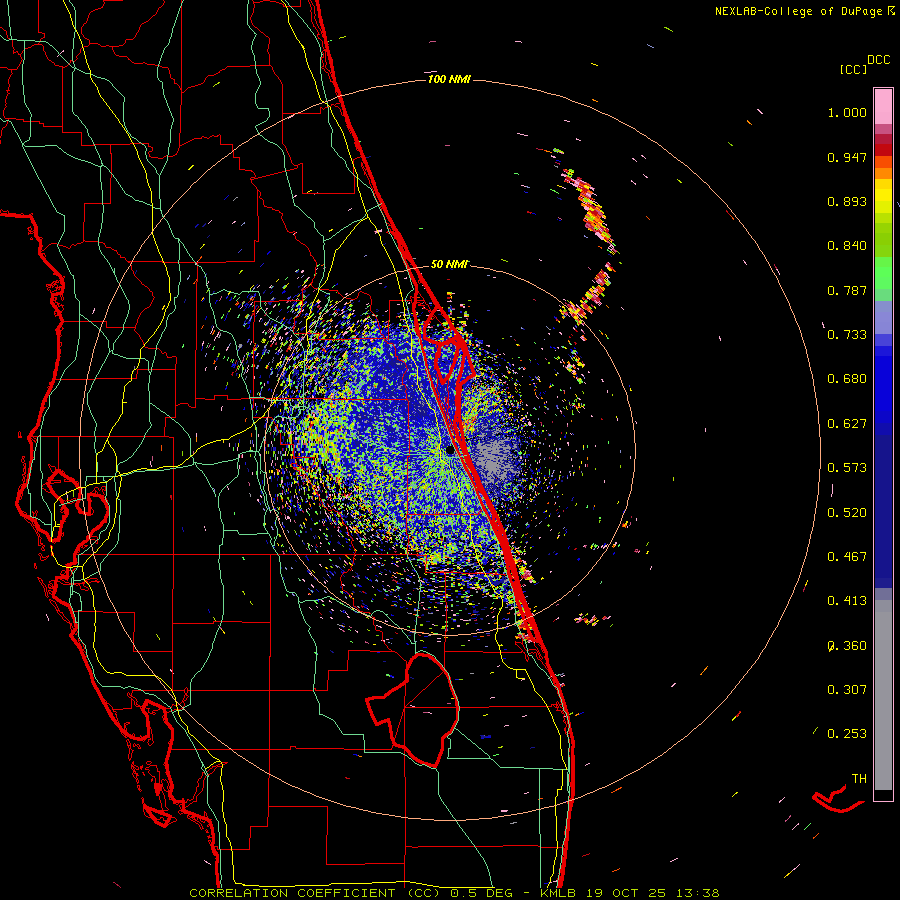Click the [CC] units label above color bar
Image resolution: width=900 pixels, height=900 pixels.
(x=853, y=69)
